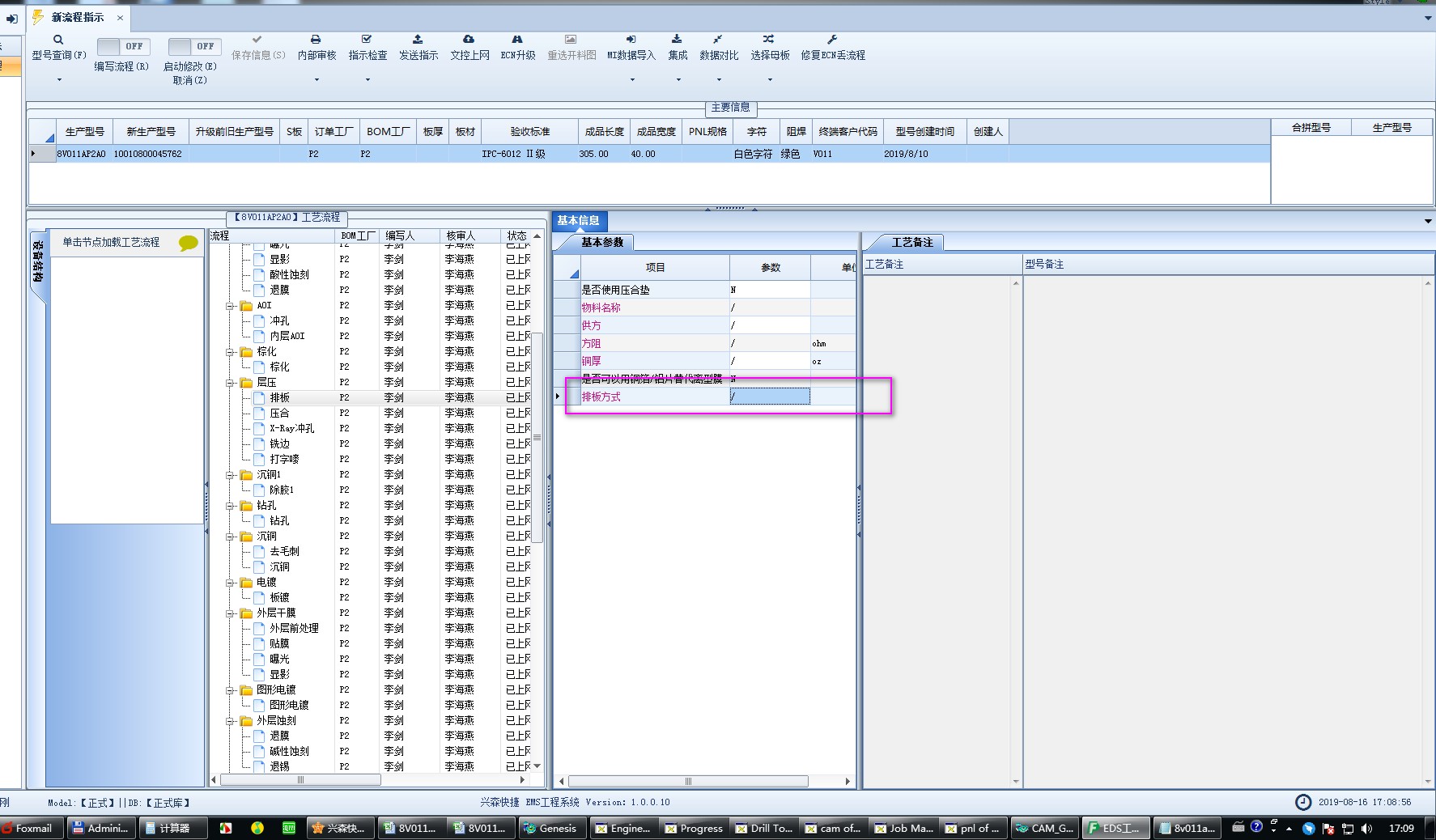Open the CAM_G taskbar item

pos(1044,828)
